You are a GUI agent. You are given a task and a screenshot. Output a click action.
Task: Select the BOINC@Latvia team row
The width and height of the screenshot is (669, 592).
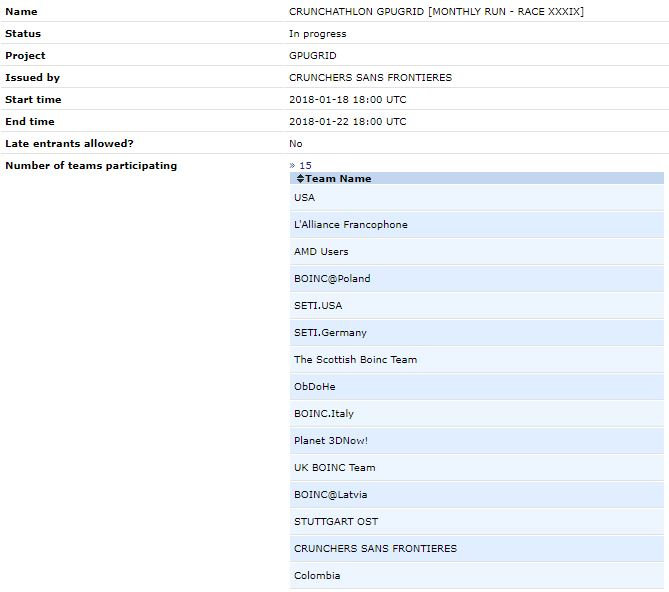pyautogui.click(x=477, y=495)
